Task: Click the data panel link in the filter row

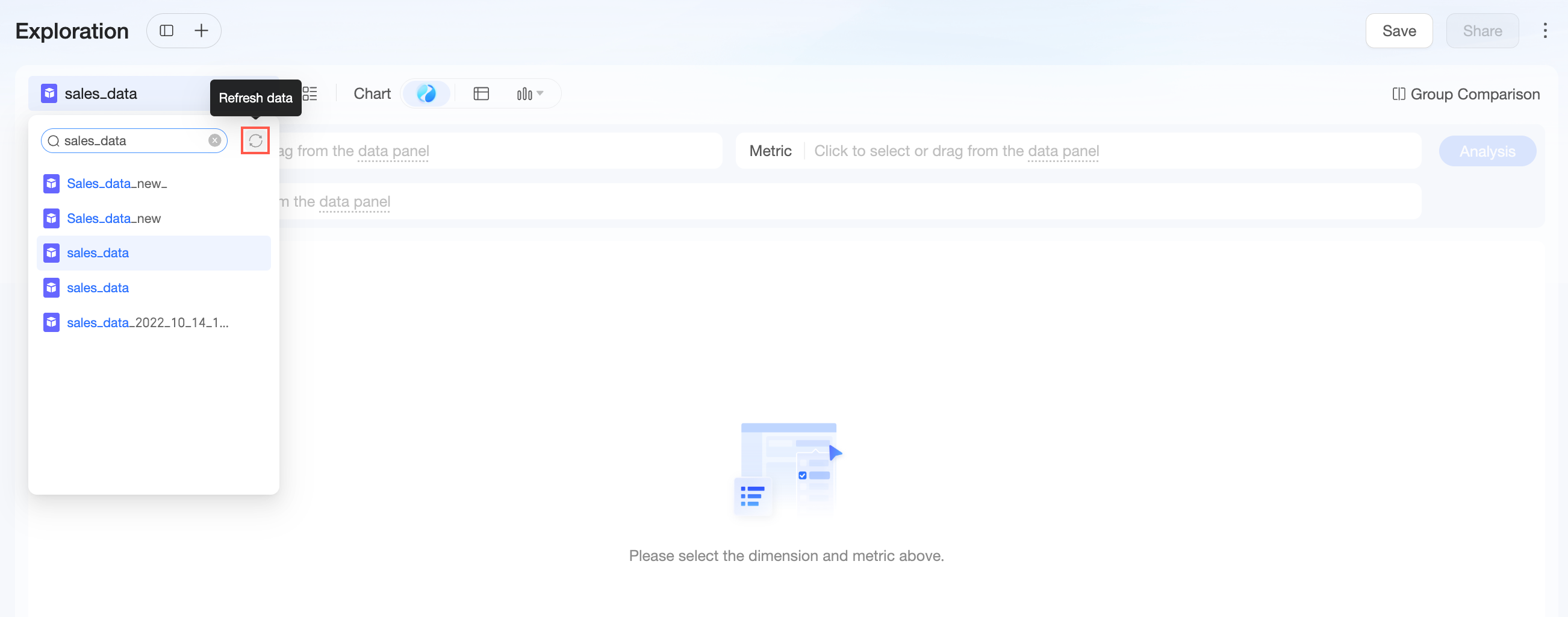Action: click(x=354, y=202)
